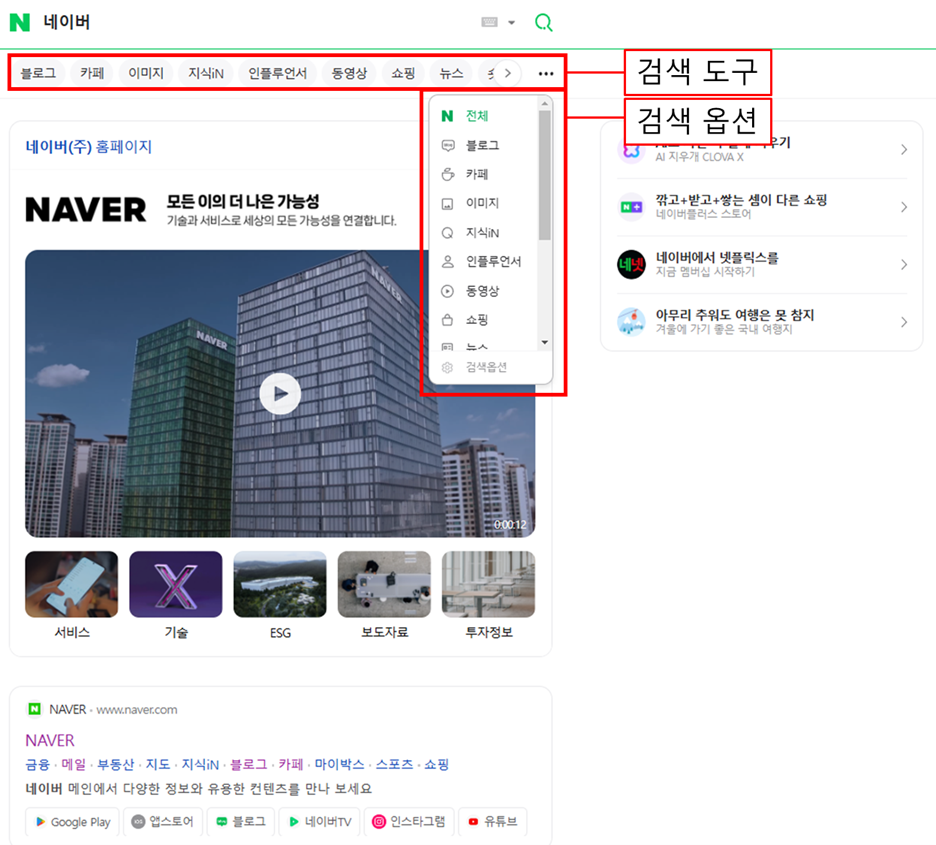Choose 전체 in the dropdown list
The height and width of the screenshot is (845, 936).
pyautogui.click(x=484, y=116)
